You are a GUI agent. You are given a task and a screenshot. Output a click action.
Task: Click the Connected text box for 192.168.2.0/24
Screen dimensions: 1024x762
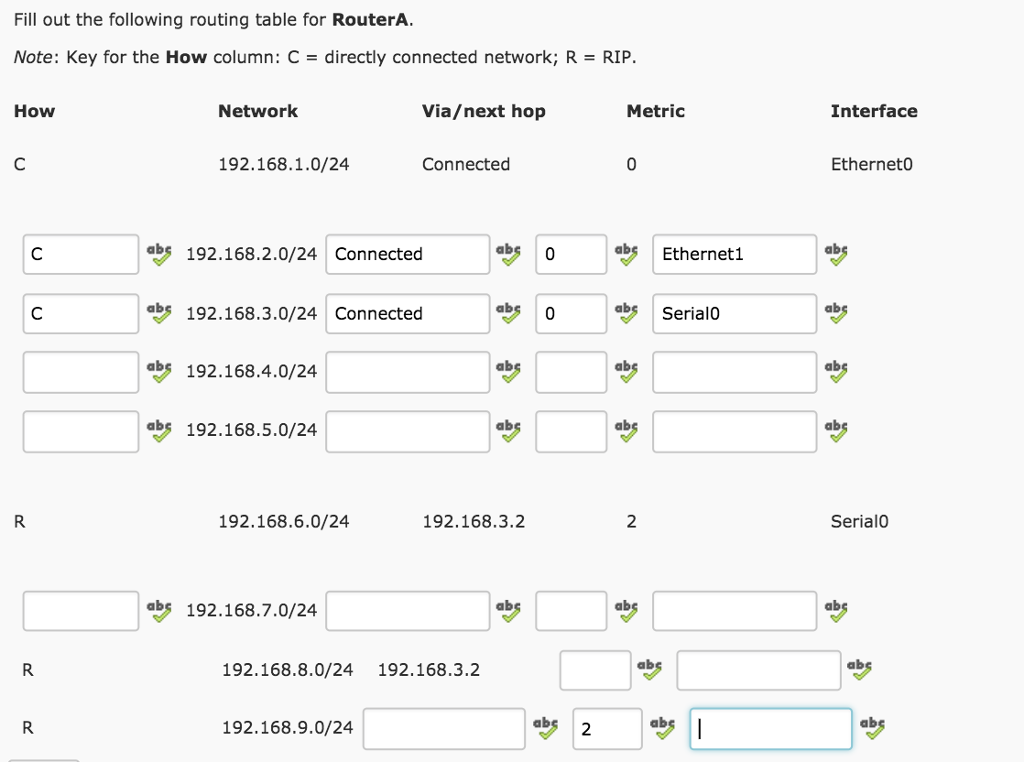point(407,255)
